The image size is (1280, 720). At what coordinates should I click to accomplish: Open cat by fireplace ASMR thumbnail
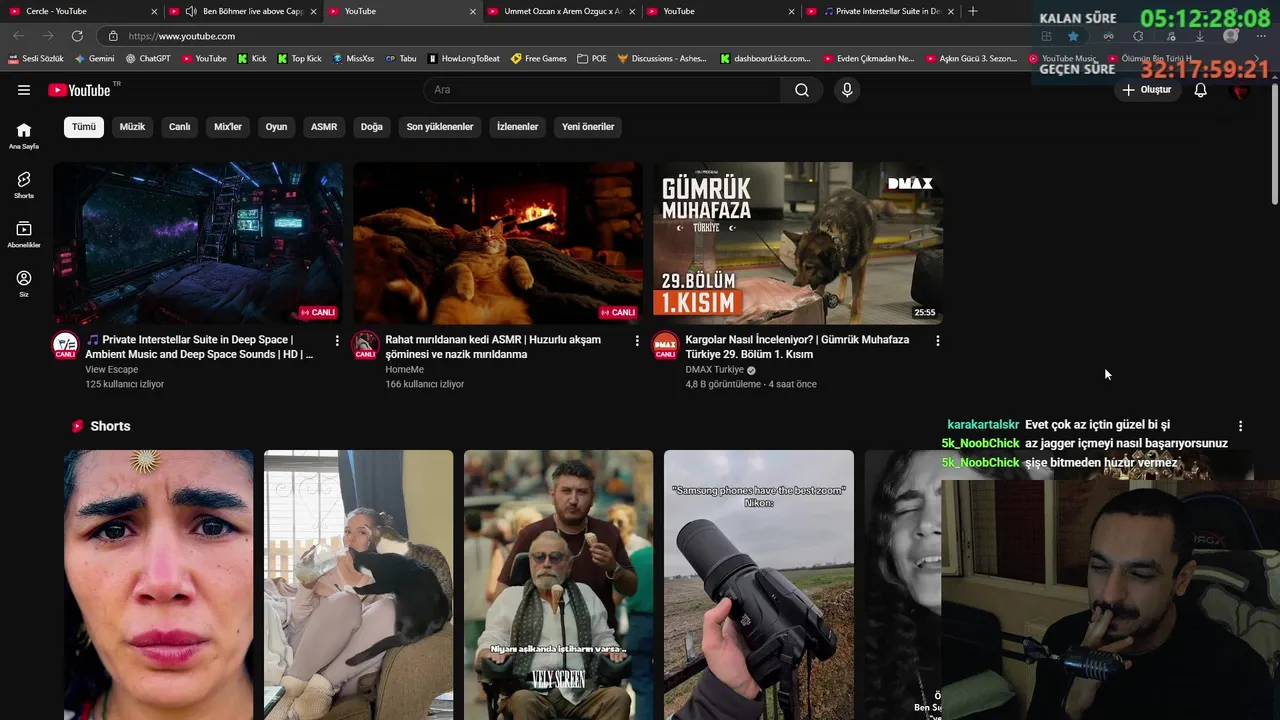498,243
